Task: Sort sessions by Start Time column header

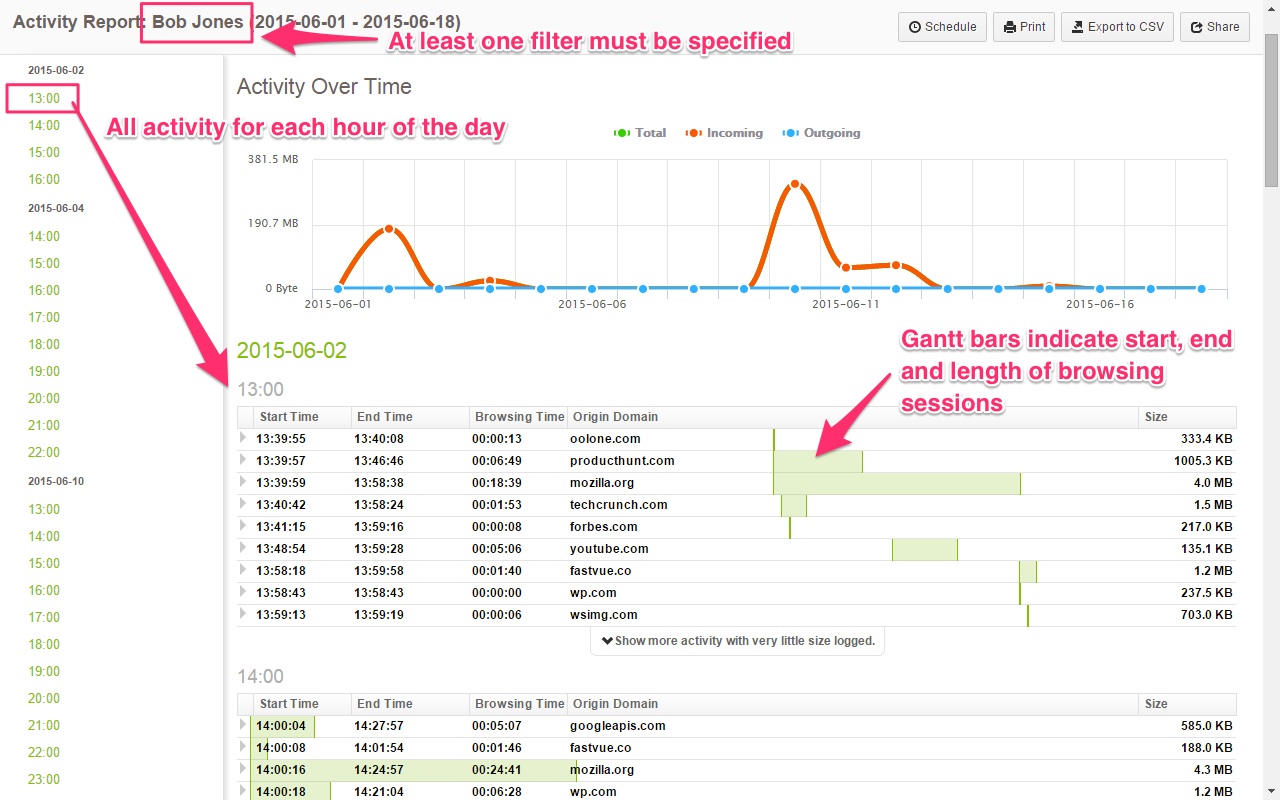Action: click(288, 416)
